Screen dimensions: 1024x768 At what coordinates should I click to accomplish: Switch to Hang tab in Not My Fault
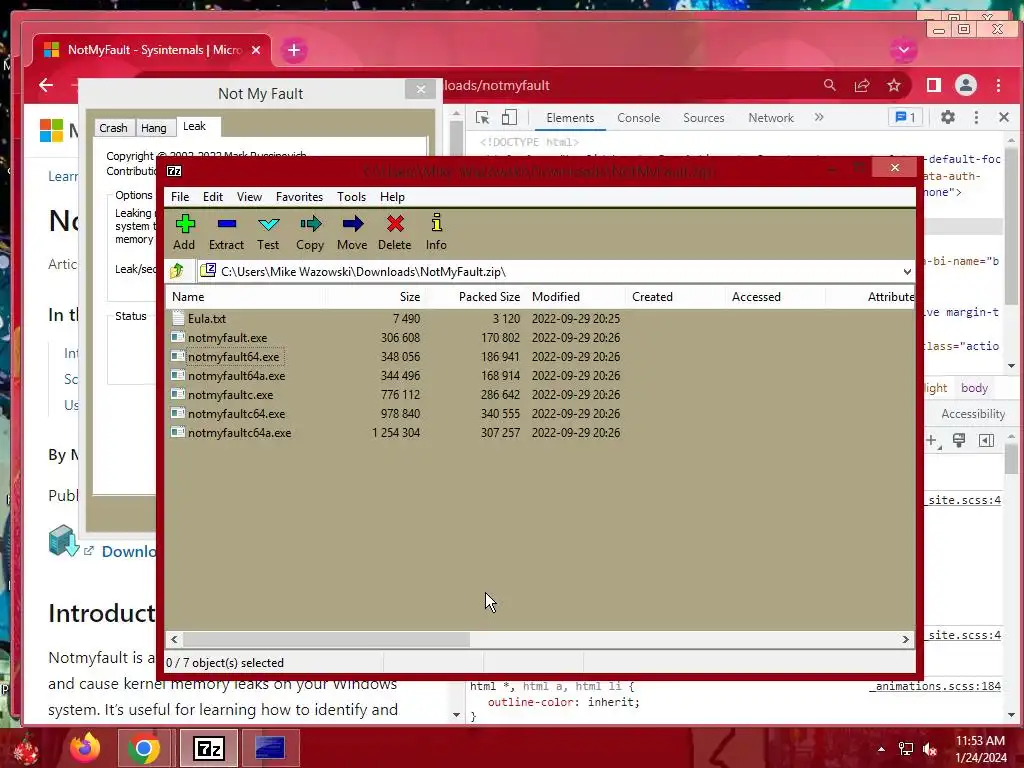(154, 128)
